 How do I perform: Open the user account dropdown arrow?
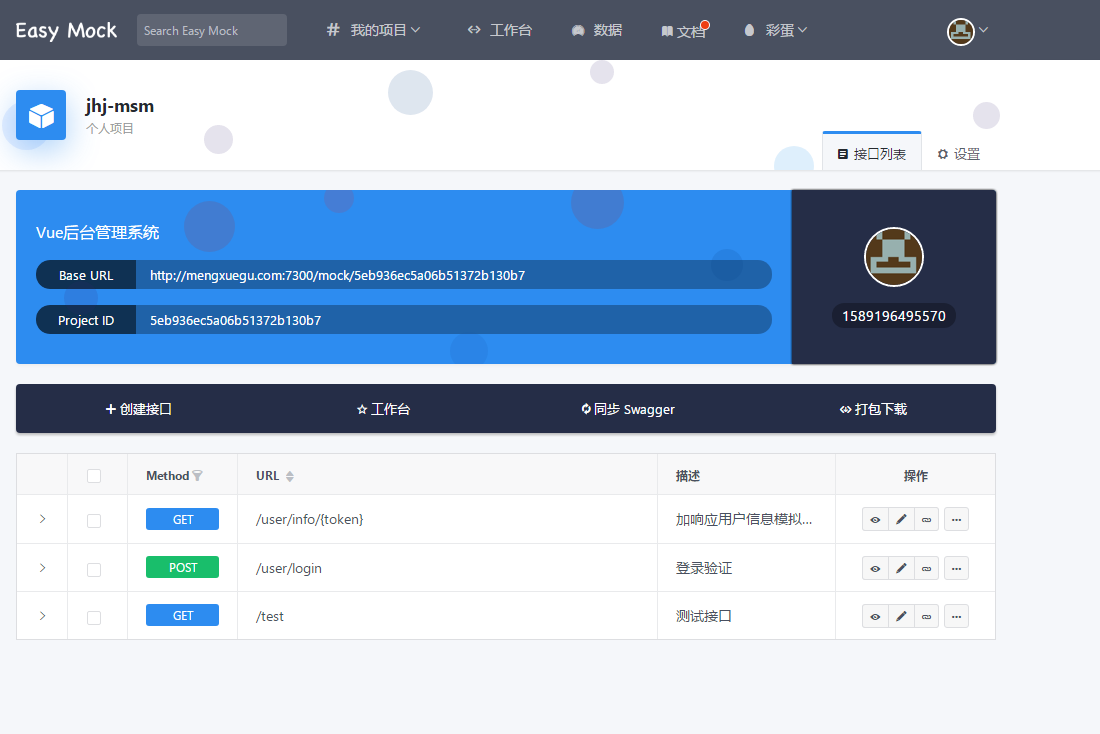pos(984,30)
